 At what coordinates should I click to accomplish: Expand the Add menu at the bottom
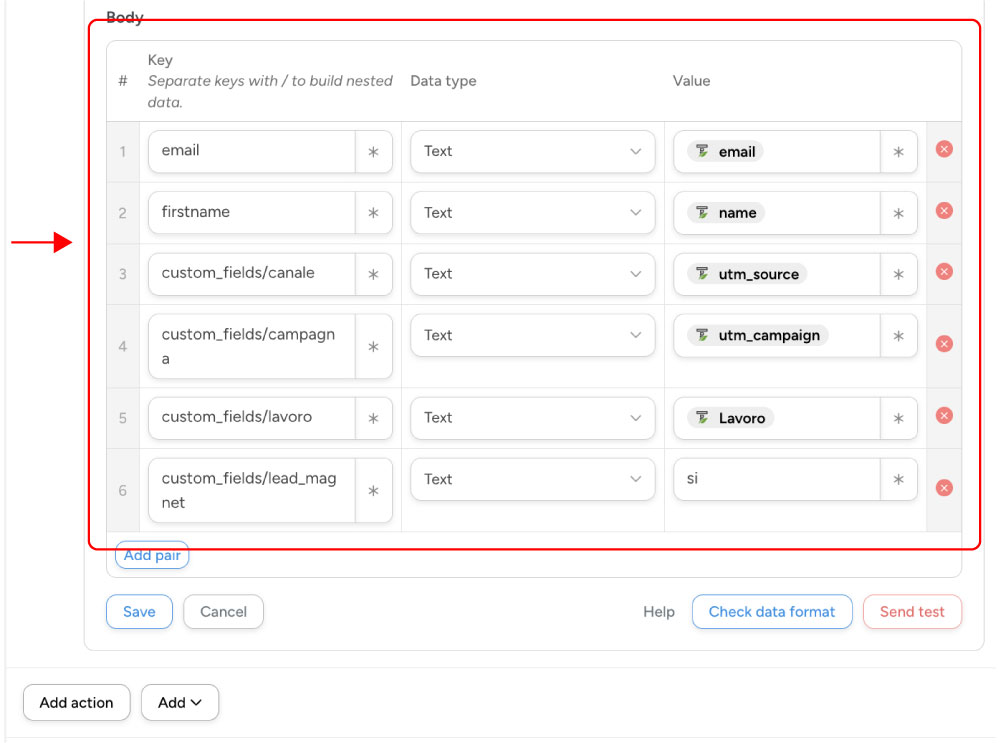pos(180,702)
